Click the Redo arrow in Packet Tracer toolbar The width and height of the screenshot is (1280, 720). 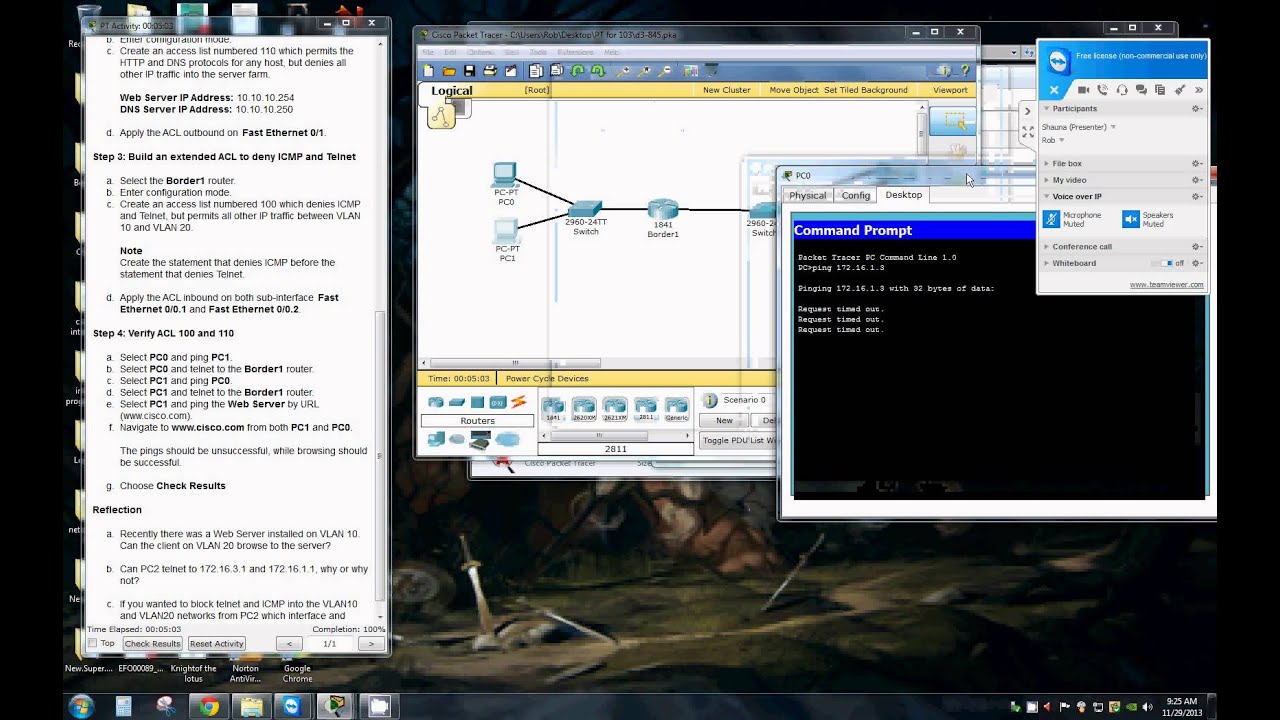point(598,71)
